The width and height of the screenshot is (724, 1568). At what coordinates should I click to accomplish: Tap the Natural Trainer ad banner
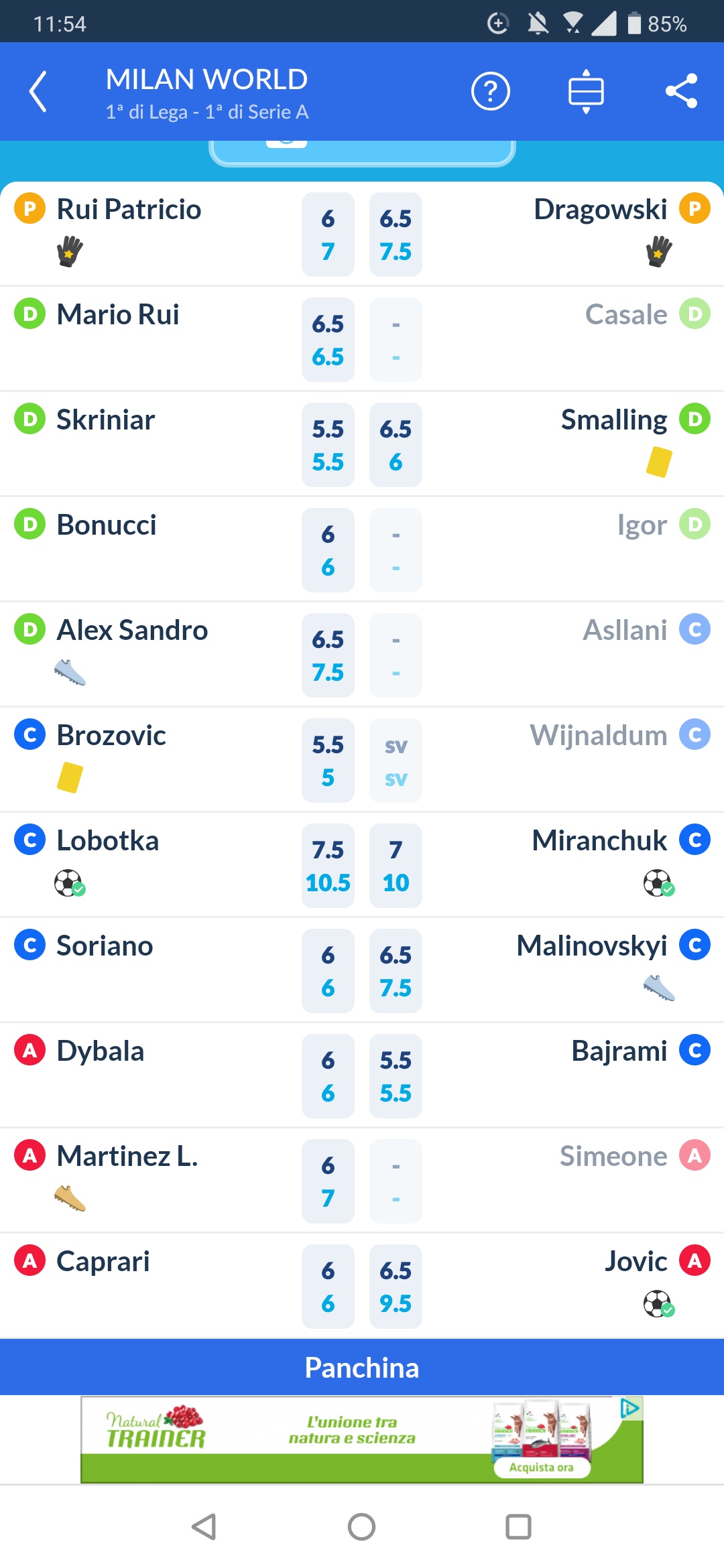(x=362, y=1439)
